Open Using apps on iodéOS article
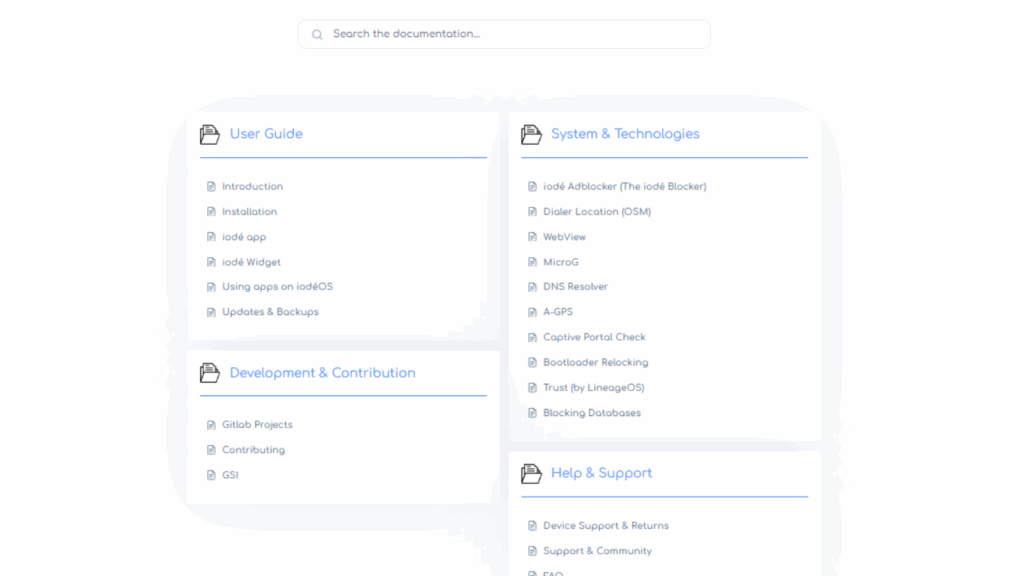The height and width of the screenshot is (576, 1024). coord(278,287)
